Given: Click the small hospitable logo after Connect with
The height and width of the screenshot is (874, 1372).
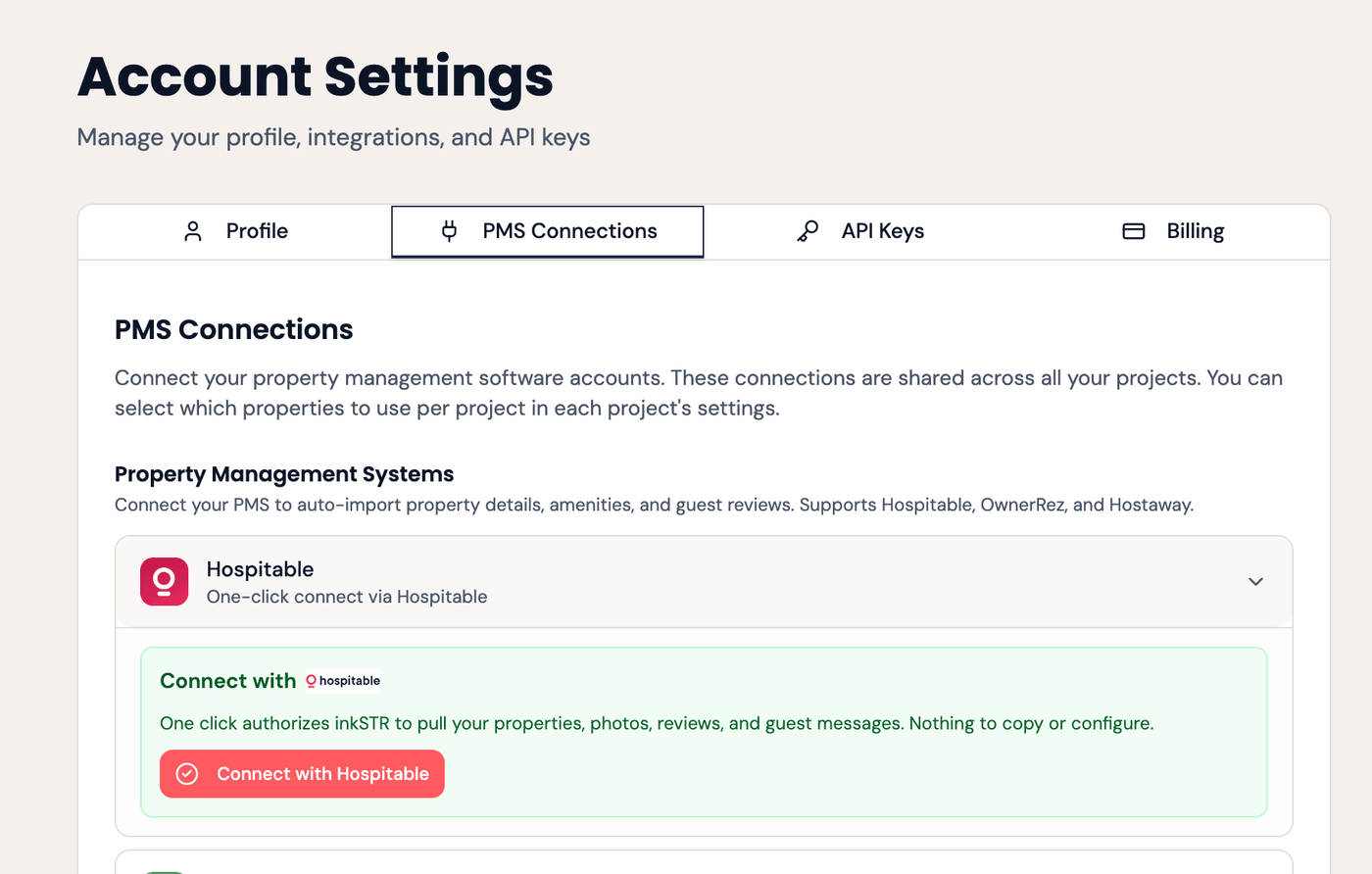Looking at the screenshot, I should pos(343,681).
